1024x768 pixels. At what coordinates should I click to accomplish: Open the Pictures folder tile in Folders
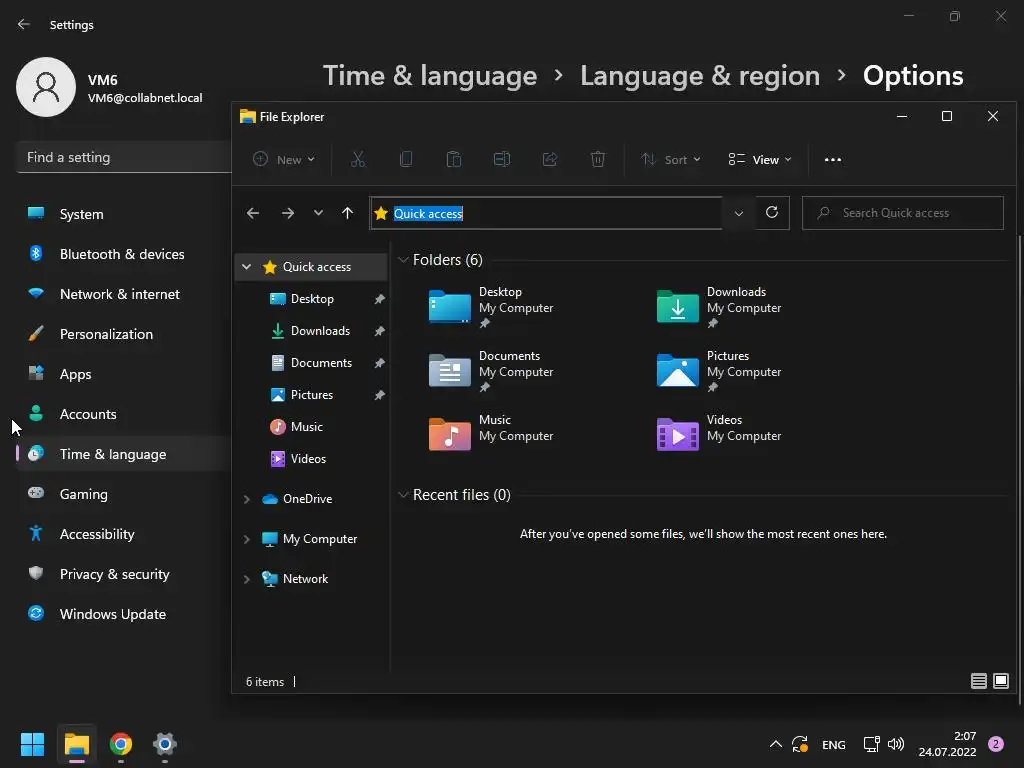click(719, 371)
